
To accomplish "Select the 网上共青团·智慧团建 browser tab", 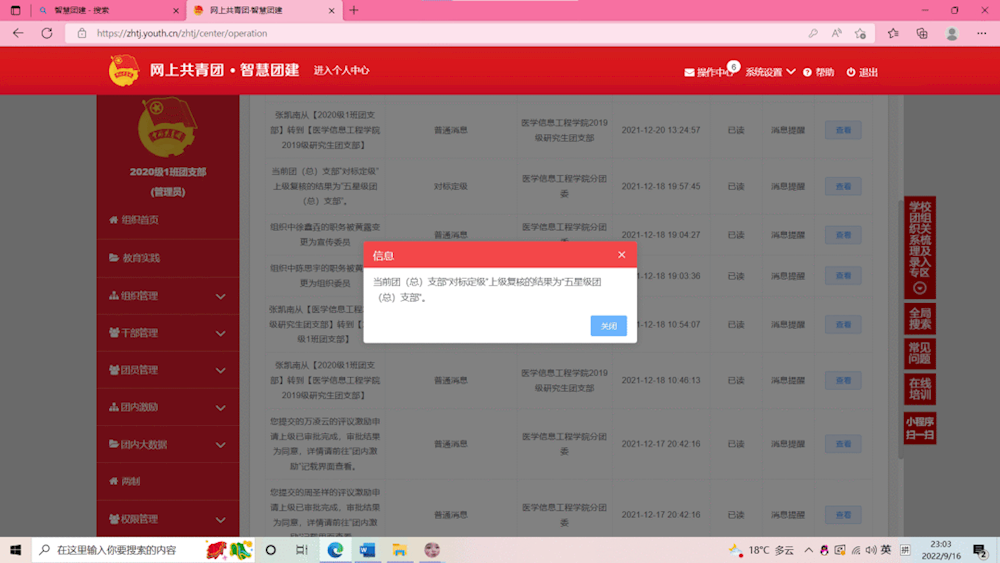I will (263, 10).
